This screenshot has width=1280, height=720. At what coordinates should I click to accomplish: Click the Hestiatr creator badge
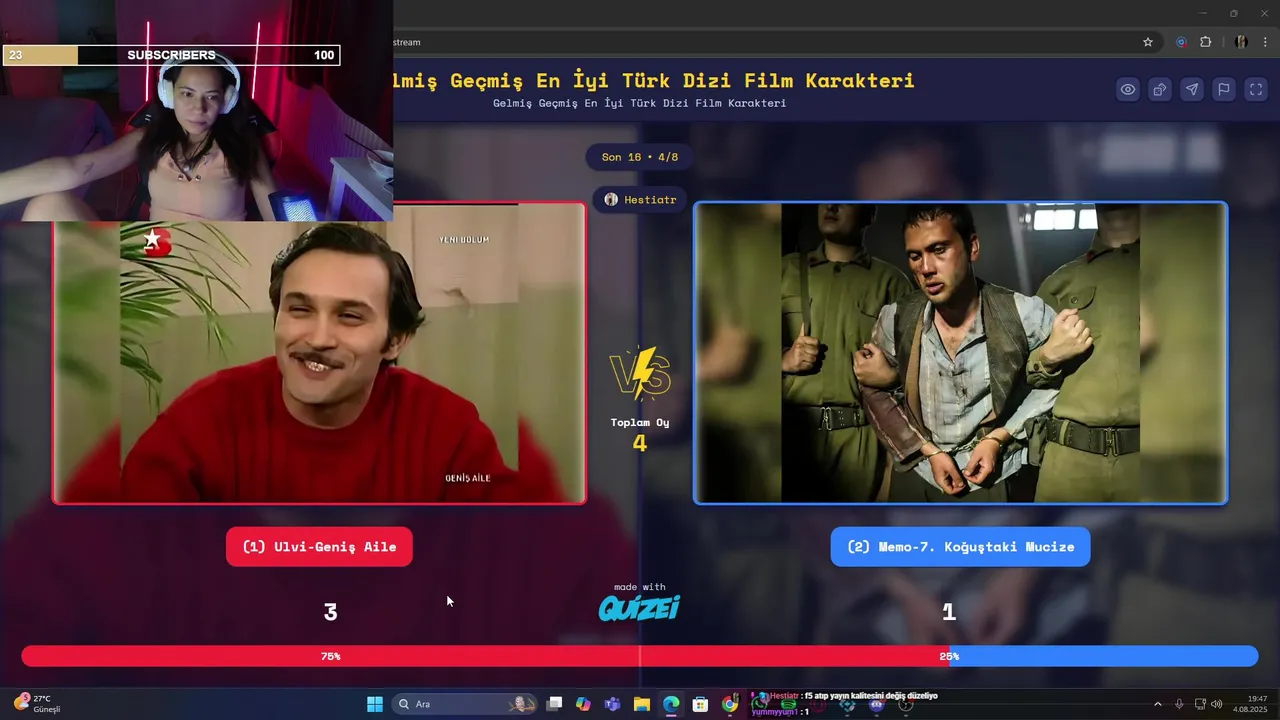click(640, 200)
